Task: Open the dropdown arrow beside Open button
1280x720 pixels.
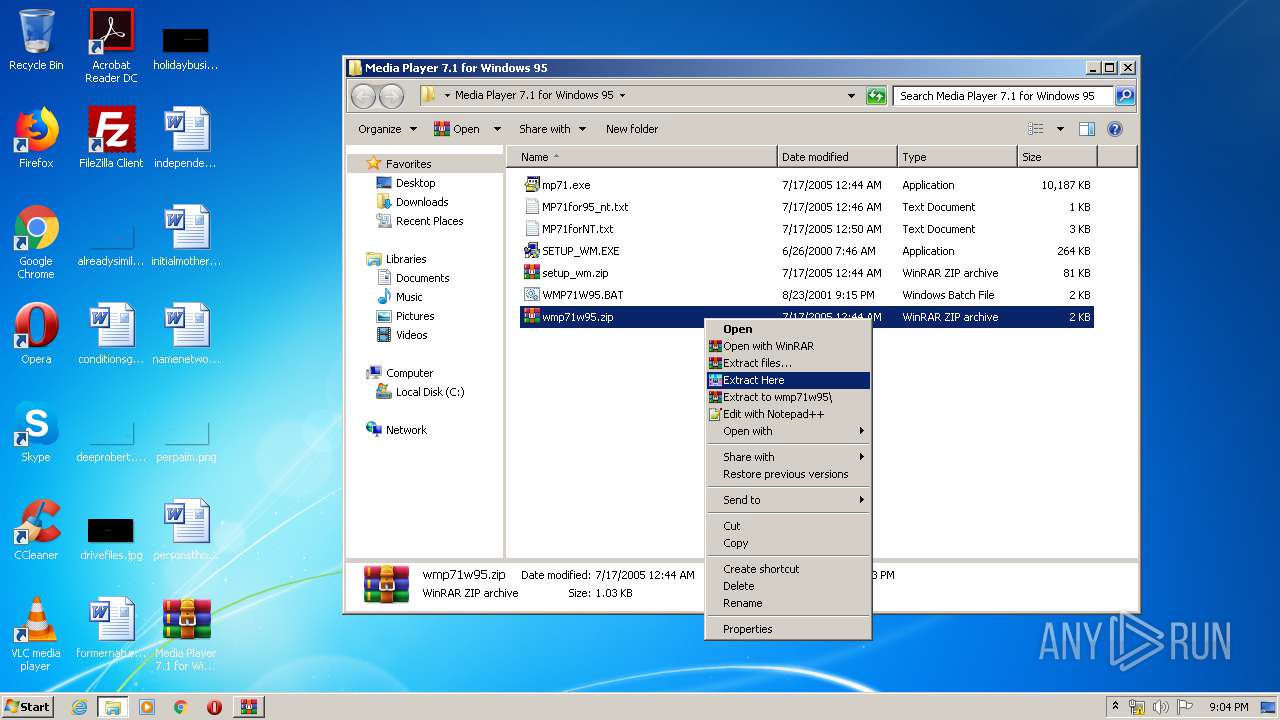Action: (x=497, y=129)
